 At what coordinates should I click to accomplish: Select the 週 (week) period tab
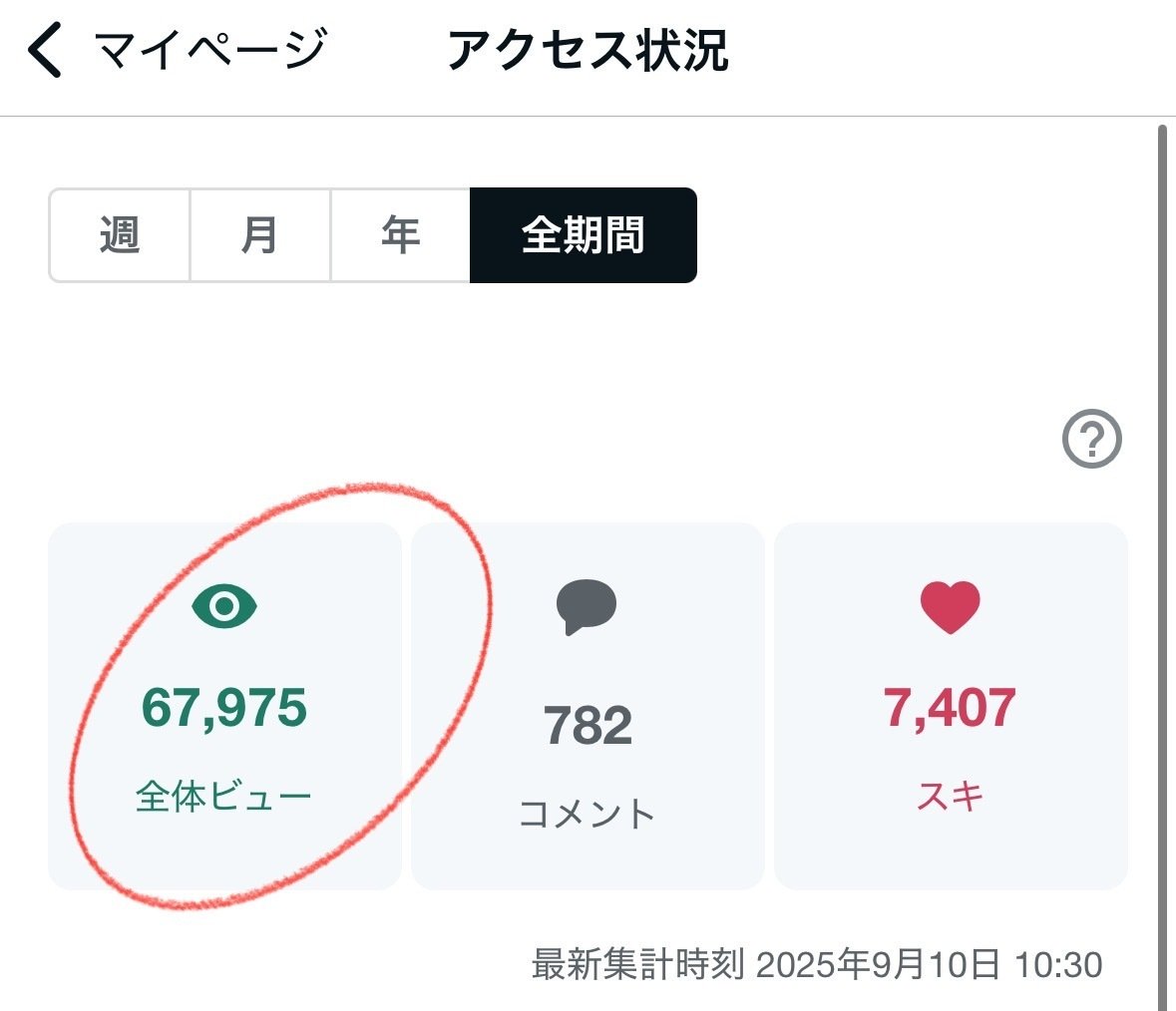point(120,235)
